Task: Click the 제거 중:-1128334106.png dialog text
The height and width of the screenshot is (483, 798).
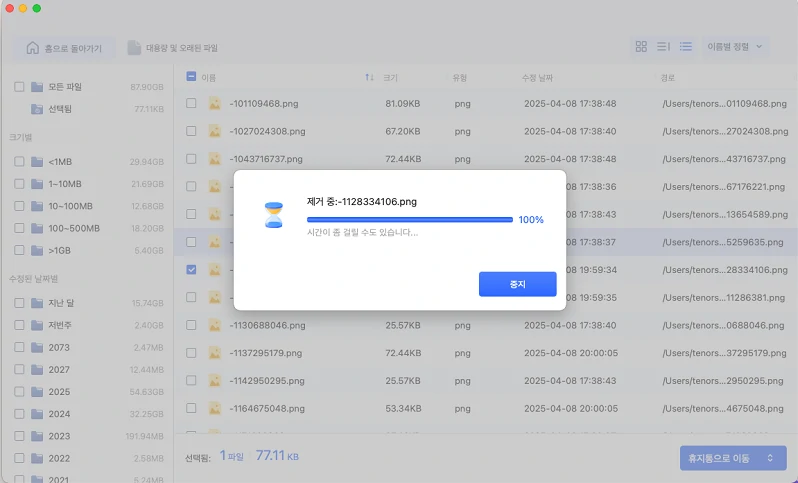Action: click(362, 202)
